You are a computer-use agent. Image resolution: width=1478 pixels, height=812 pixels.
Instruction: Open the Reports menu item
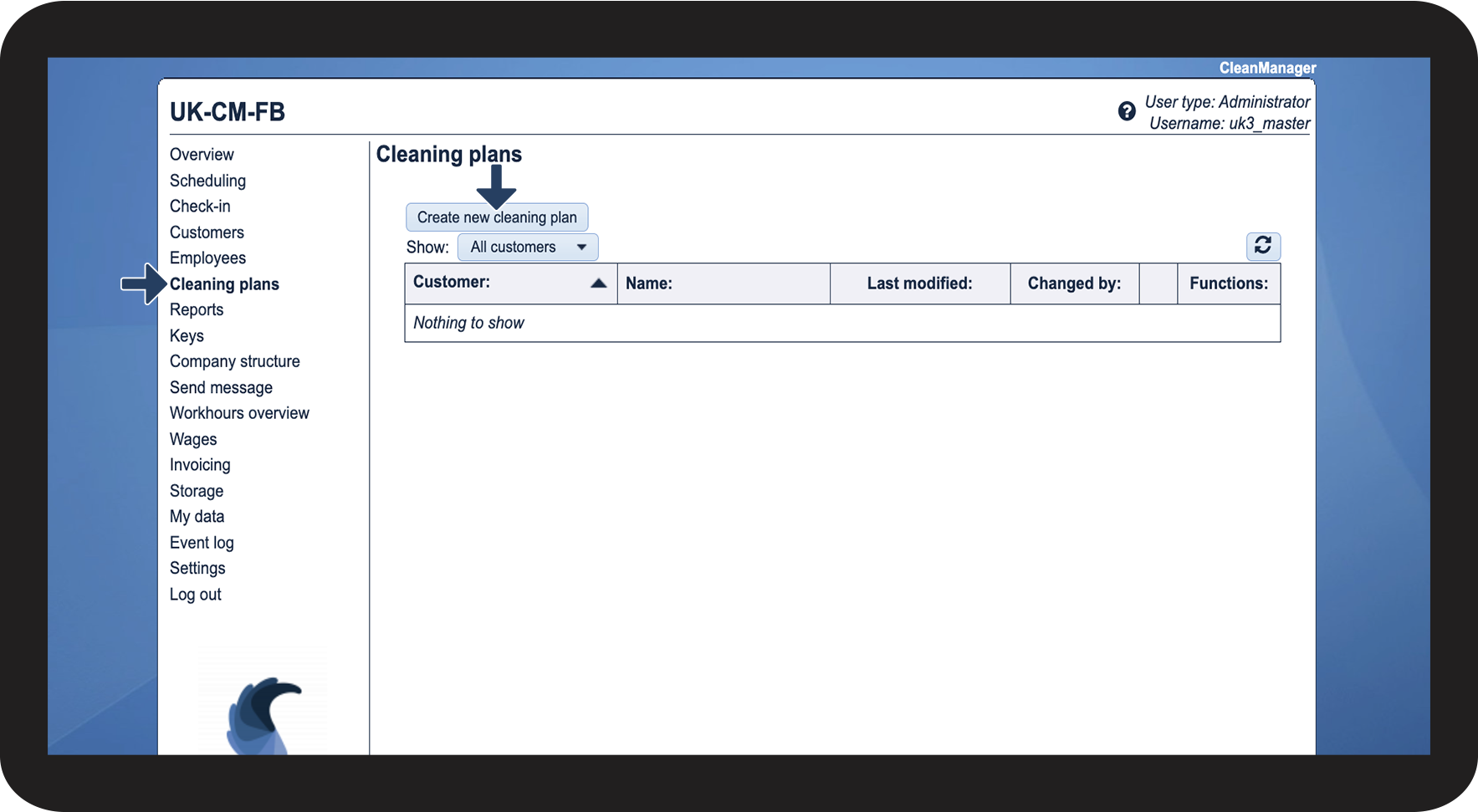click(x=197, y=310)
